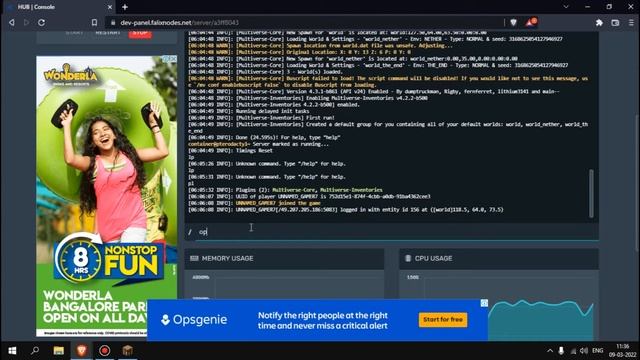Bookmark this page with the bookmark icon
The height and width of the screenshot is (360, 640).
[x=94, y=22]
